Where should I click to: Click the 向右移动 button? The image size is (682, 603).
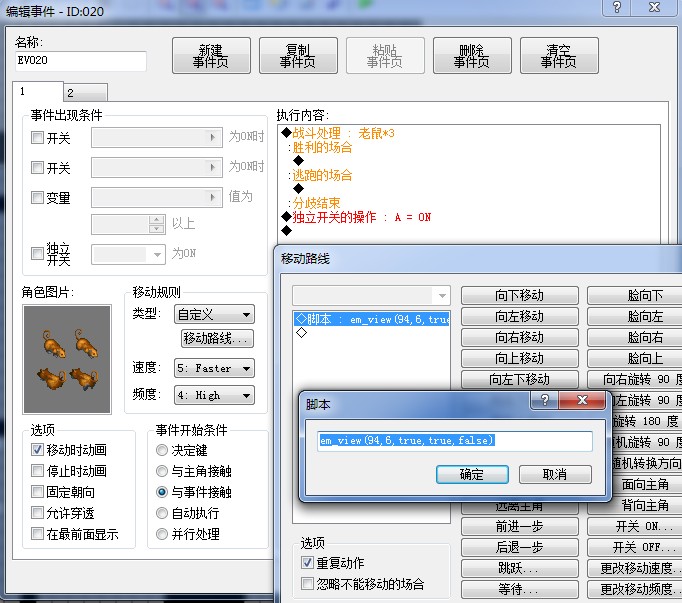(520, 337)
